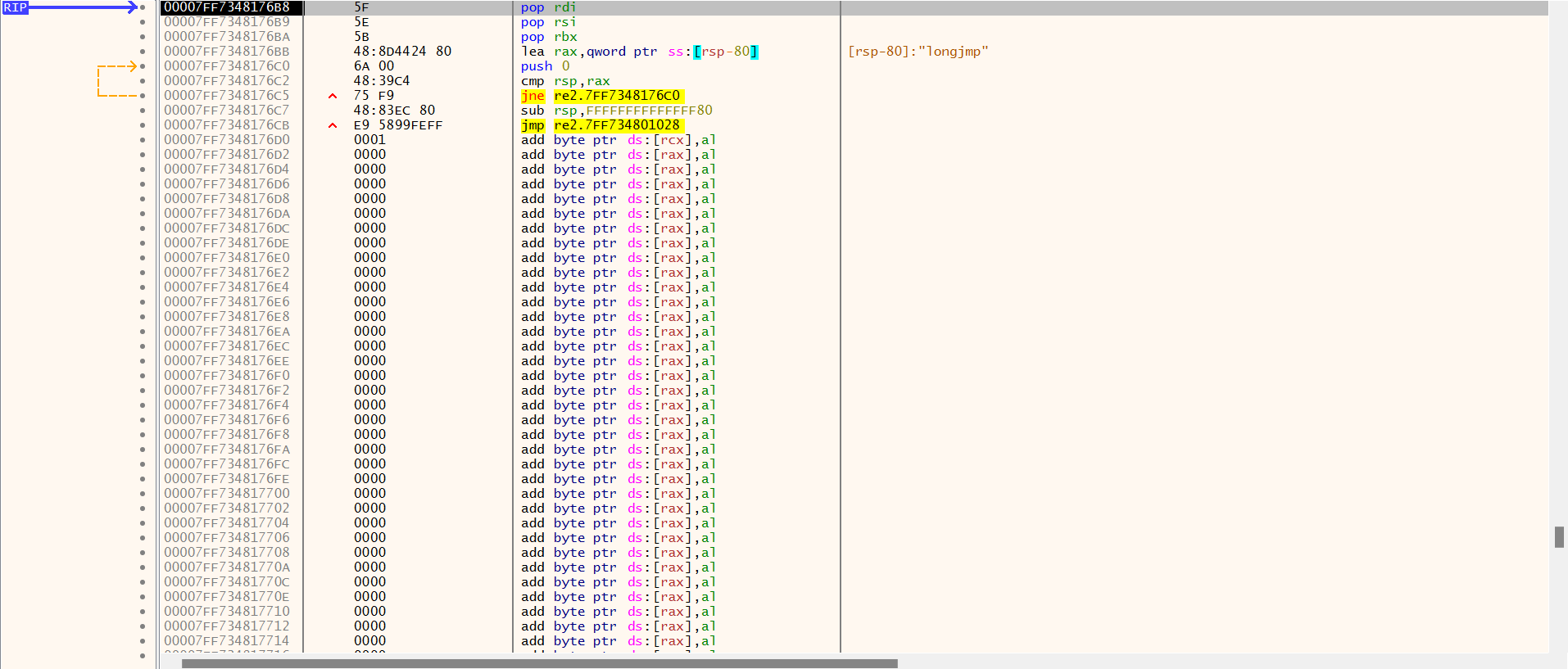
Task: Click the jmp re2.7FF734801028 instruction
Action: pos(601,125)
